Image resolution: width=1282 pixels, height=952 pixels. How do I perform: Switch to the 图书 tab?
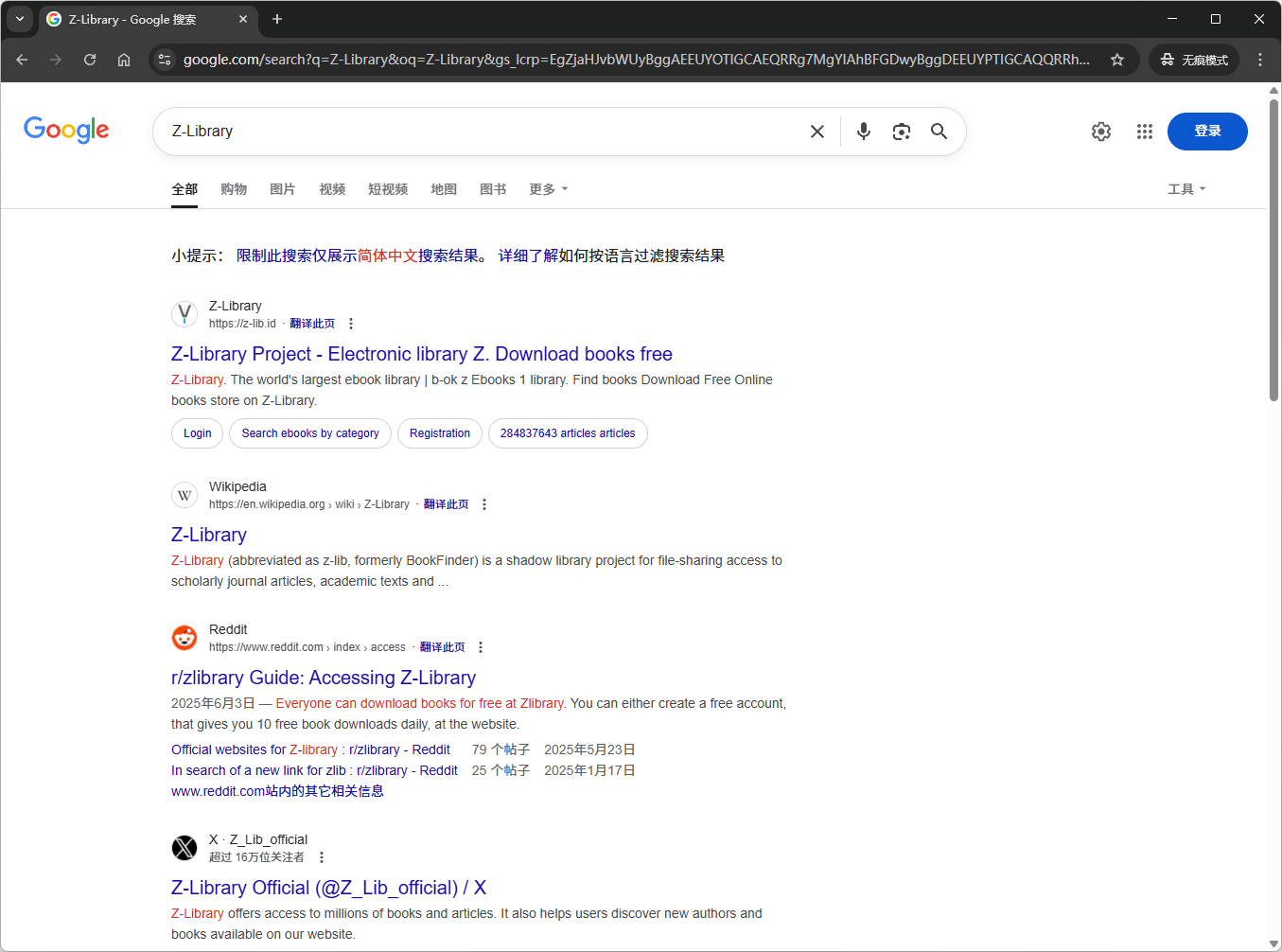pyautogui.click(x=493, y=189)
